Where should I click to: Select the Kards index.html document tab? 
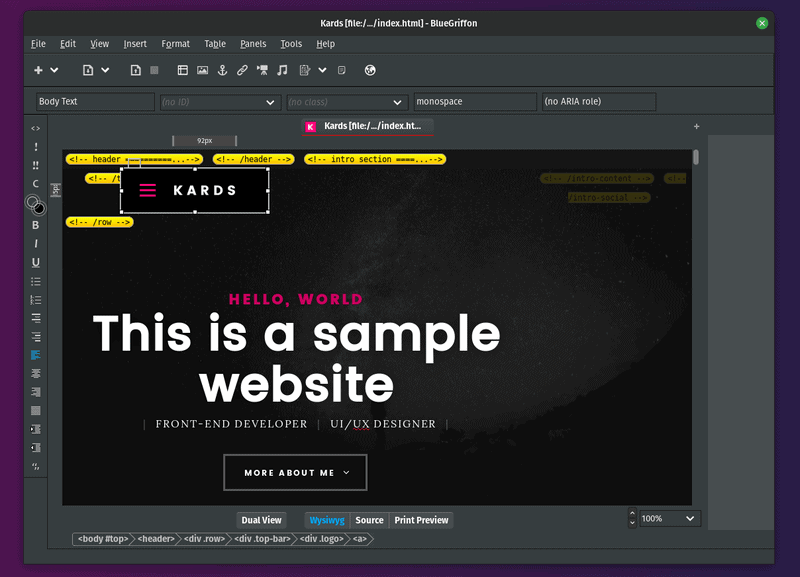click(368, 126)
